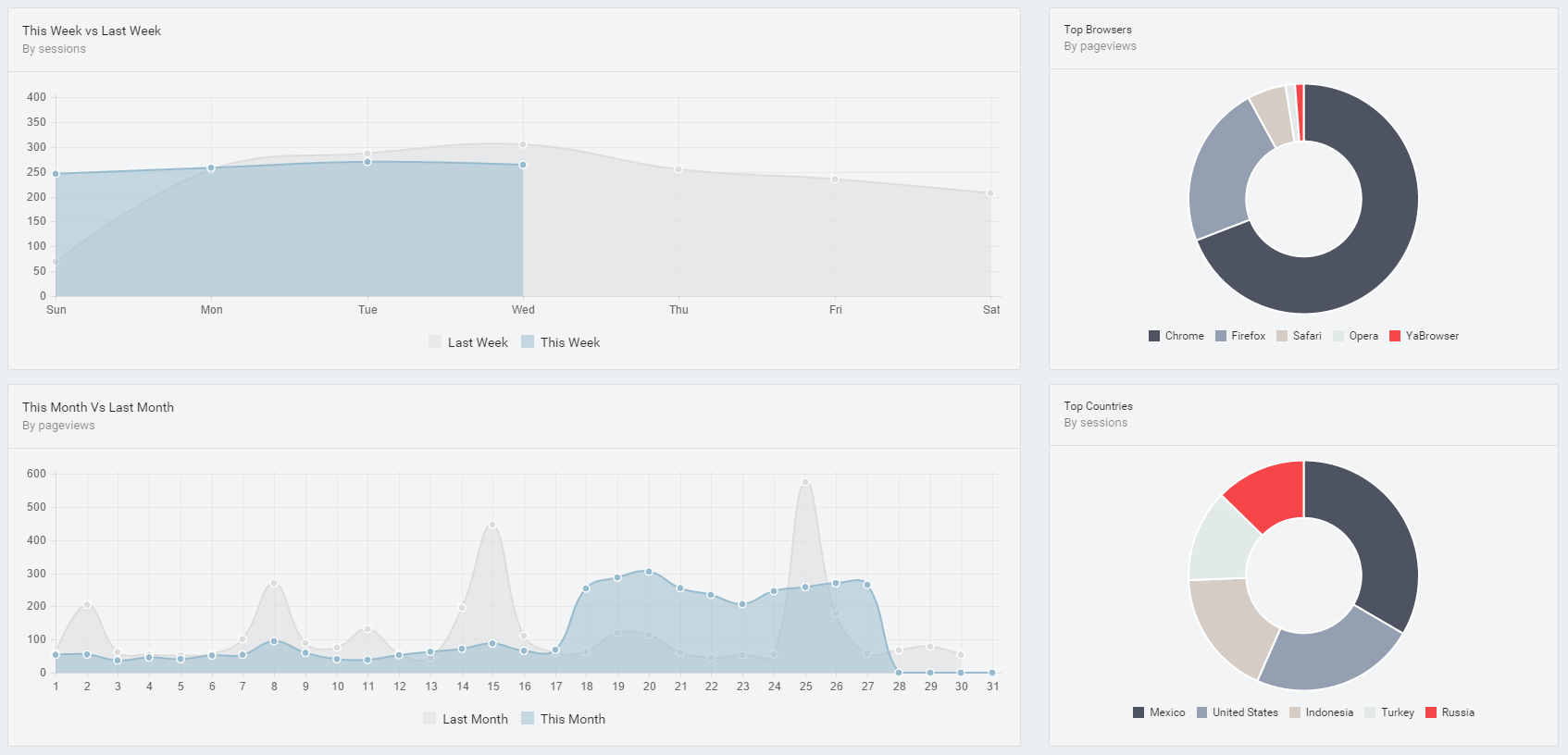Toggle the Last Week legend in weekly chart

click(468, 342)
